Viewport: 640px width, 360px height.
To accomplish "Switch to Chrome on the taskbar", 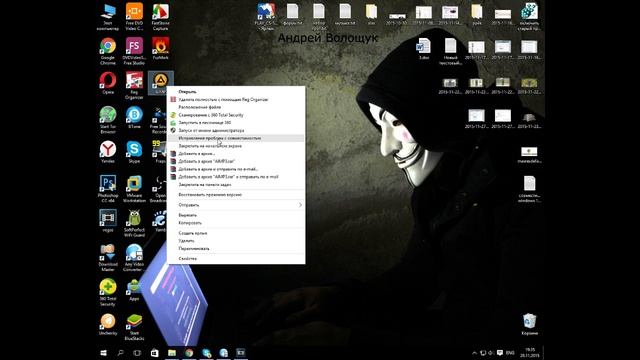I will 189,353.
